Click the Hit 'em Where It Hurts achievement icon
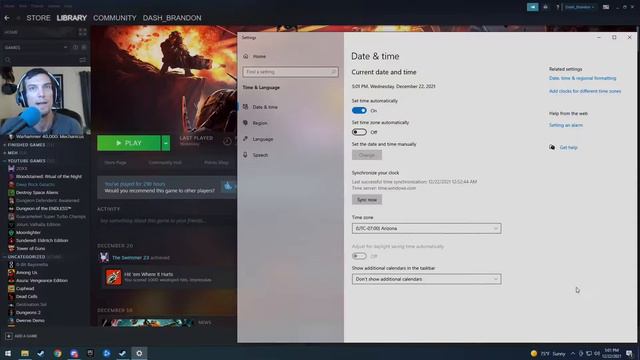Screen dimensions: 640x360 pyautogui.click(x=113, y=277)
